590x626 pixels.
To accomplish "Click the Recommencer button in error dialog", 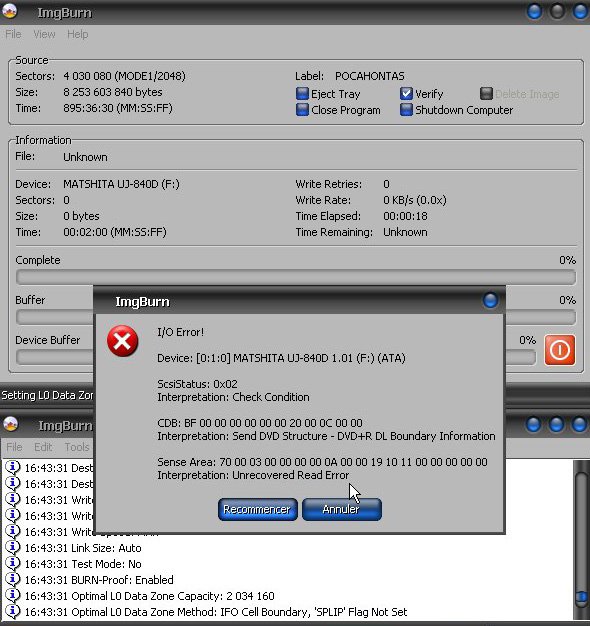I will (x=257, y=509).
